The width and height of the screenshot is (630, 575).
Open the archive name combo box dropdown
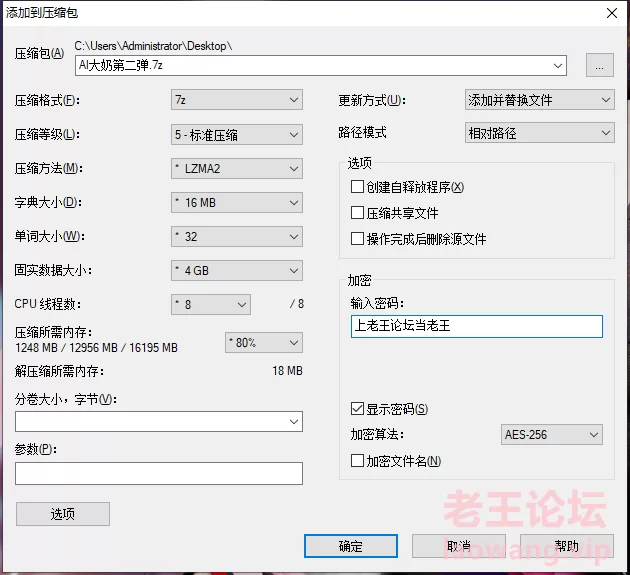558,65
